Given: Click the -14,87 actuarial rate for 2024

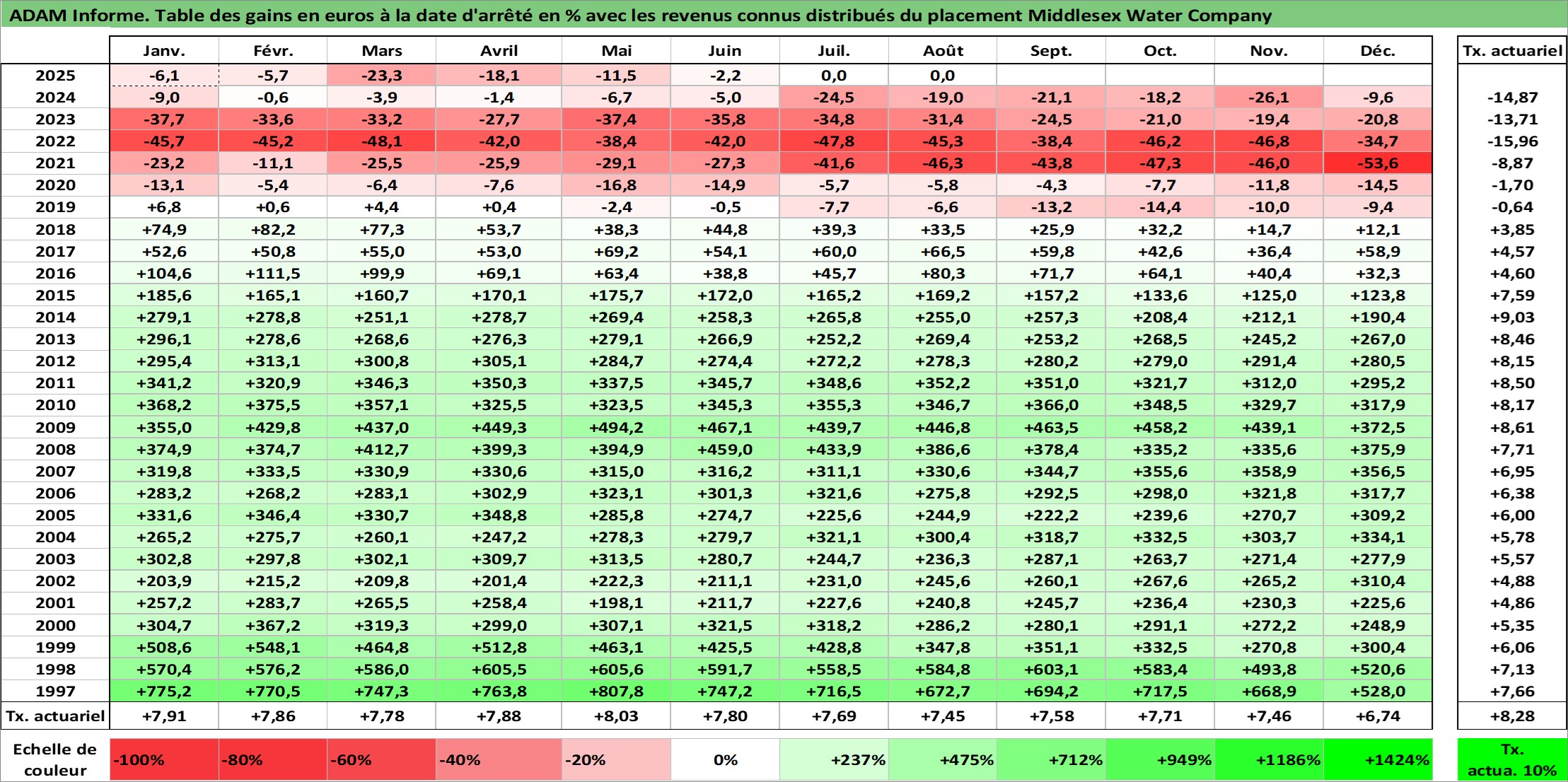Looking at the screenshot, I should 1512,98.
